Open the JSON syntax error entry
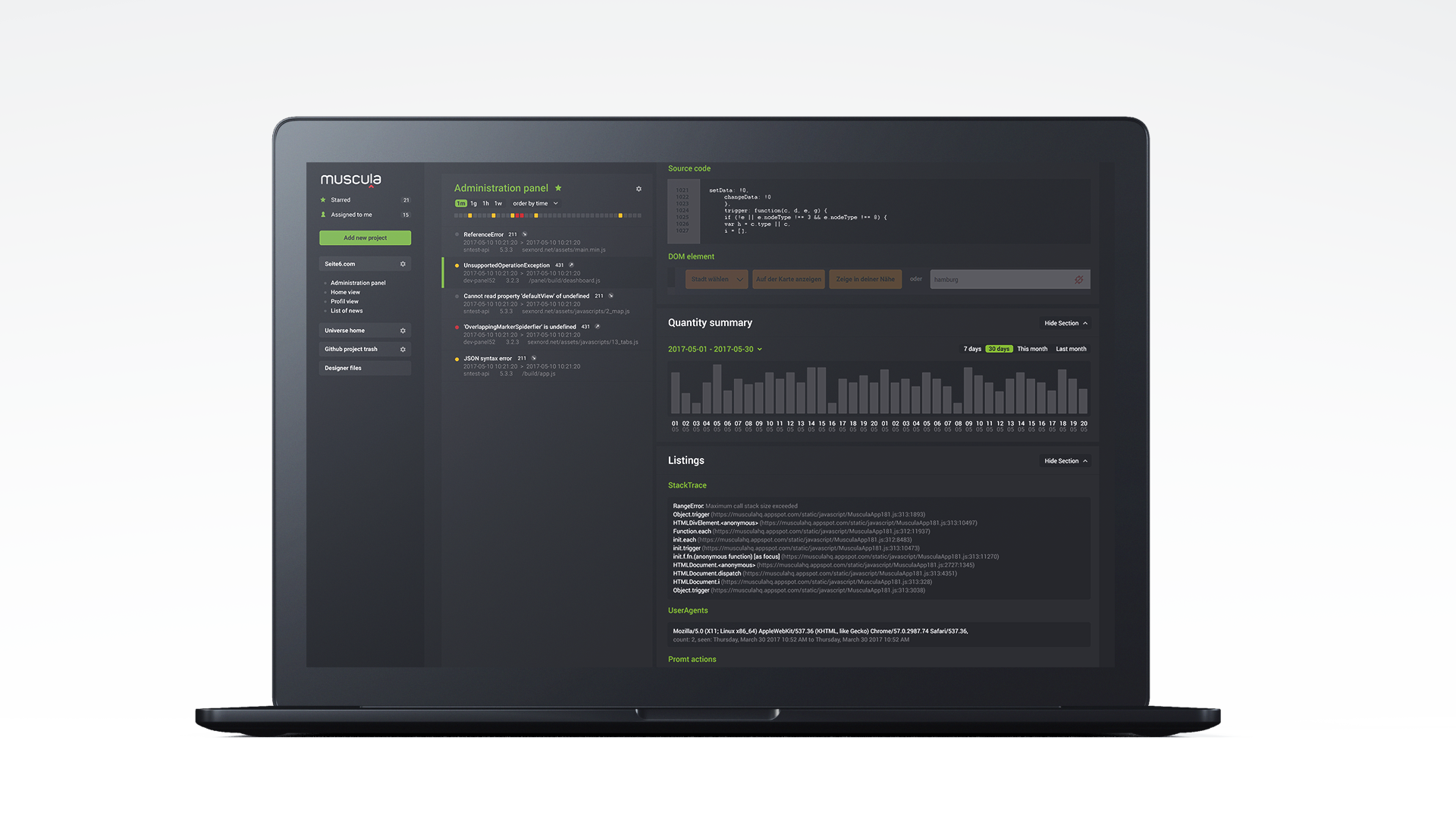 pos(548,366)
